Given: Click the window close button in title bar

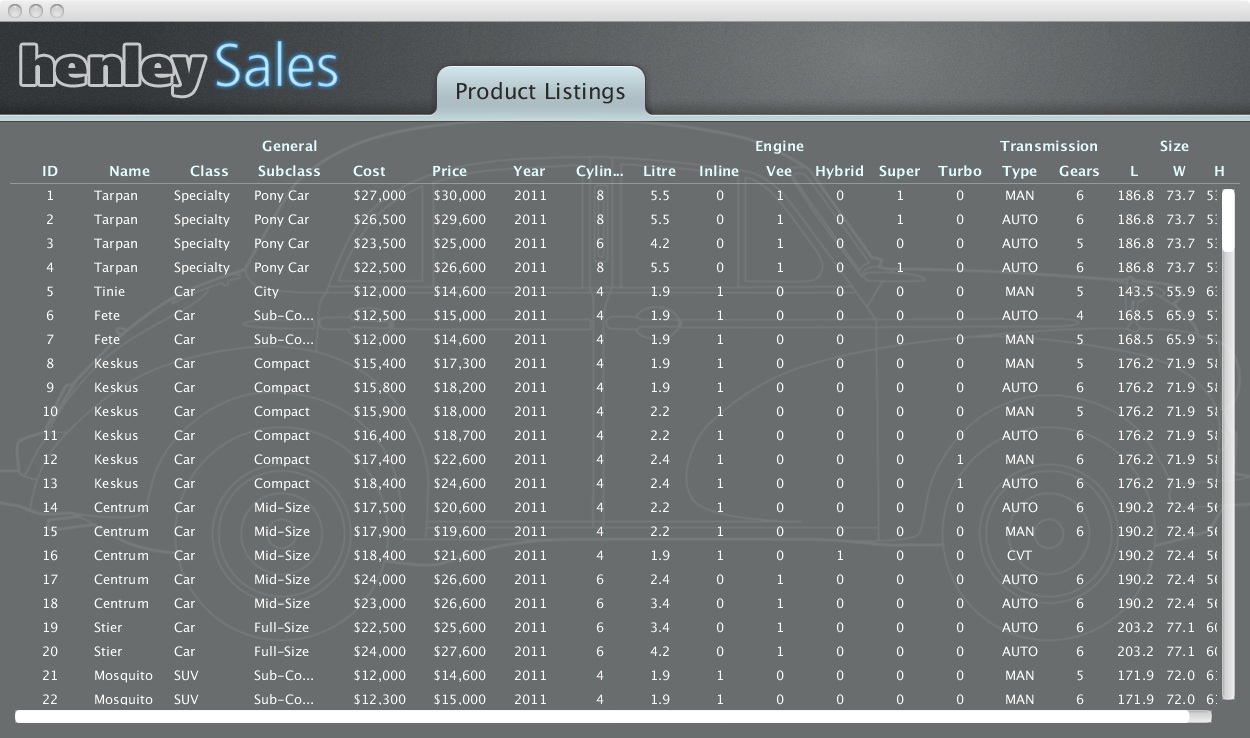Looking at the screenshot, I should pyautogui.click(x=15, y=10).
